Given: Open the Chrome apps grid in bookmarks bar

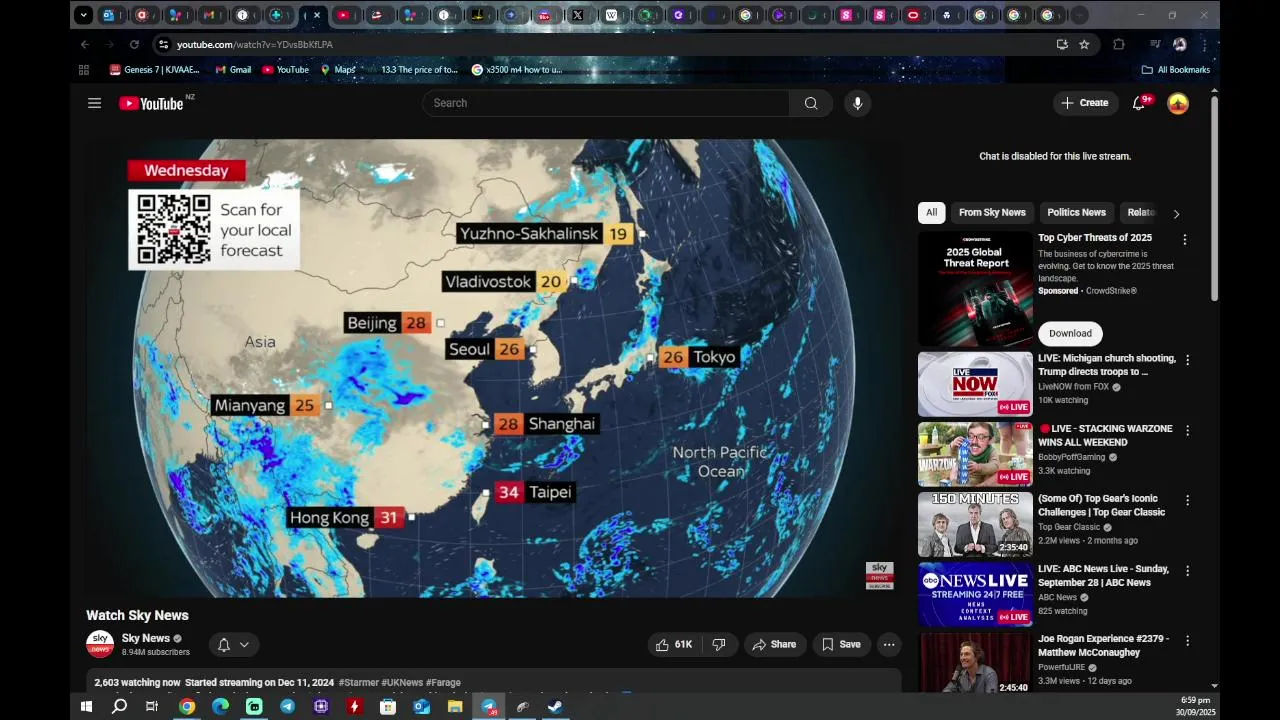Looking at the screenshot, I should (84, 70).
